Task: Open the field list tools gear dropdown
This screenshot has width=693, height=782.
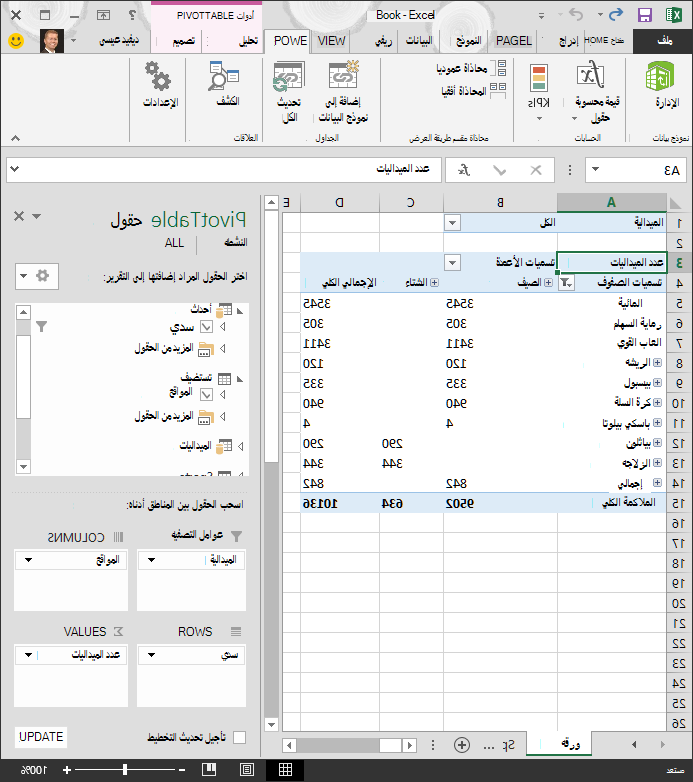Action: (37, 276)
